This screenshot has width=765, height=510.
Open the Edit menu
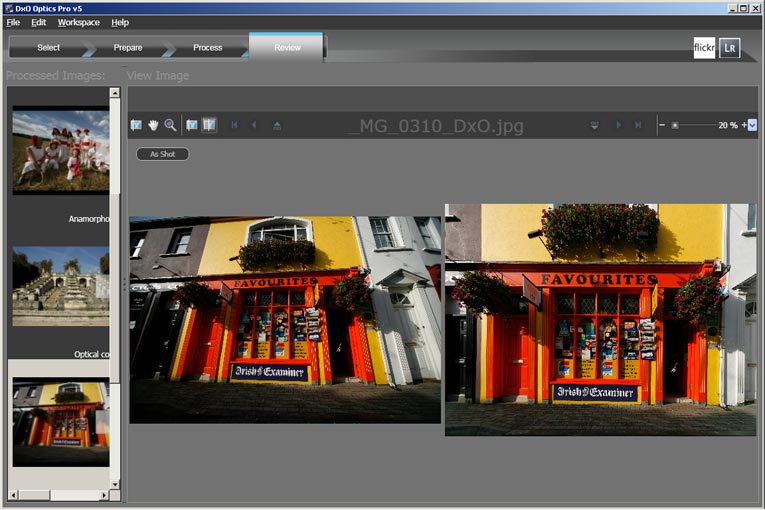coord(39,22)
